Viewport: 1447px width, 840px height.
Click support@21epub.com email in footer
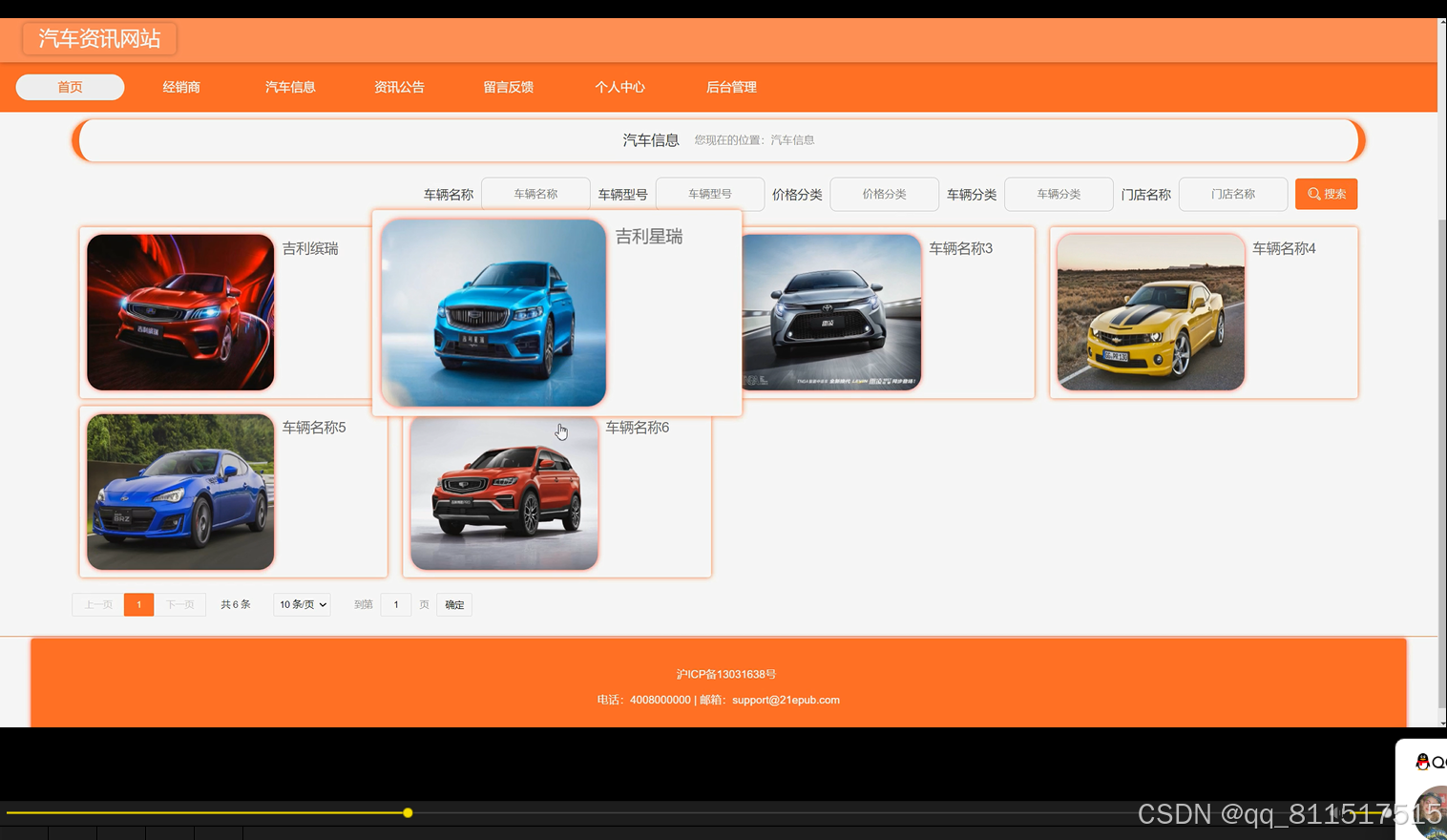[786, 700]
